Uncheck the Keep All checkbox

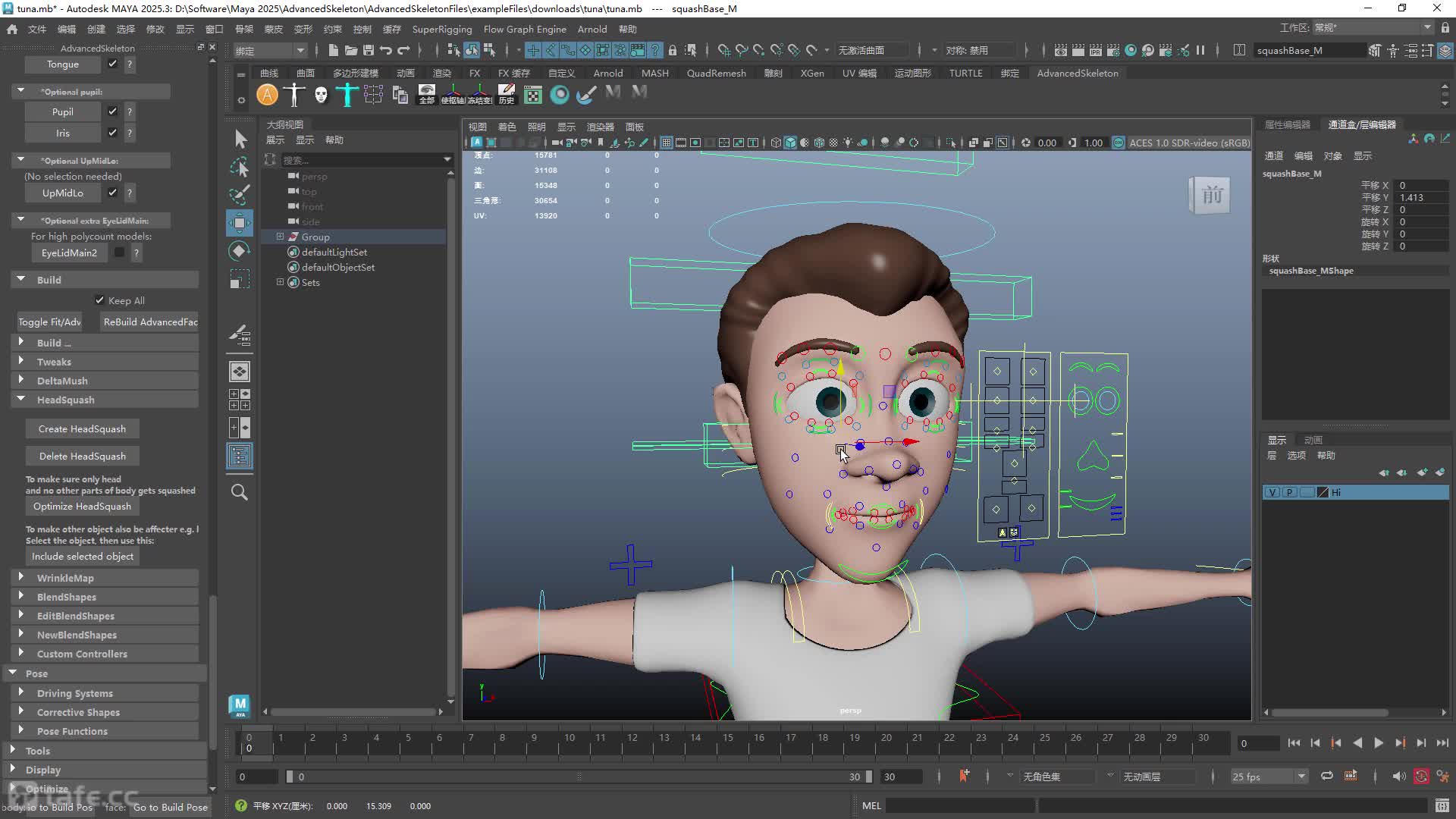(99, 300)
